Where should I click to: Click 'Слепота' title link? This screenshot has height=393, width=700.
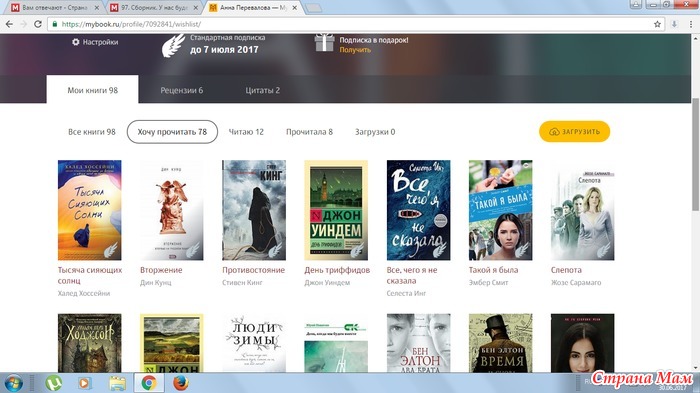pyautogui.click(x=566, y=270)
